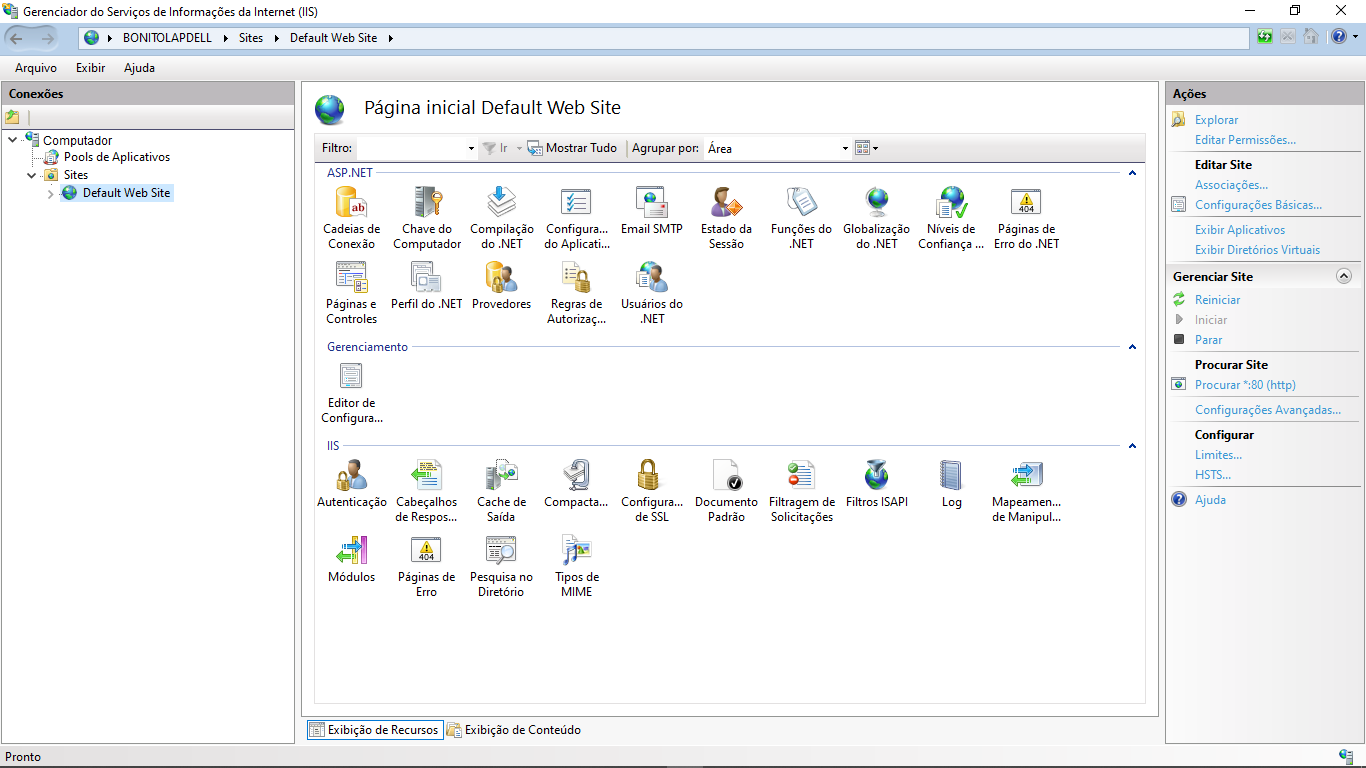Image resolution: width=1366 pixels, height=768 pixels.
Task: Open the Agrupar por Área dropdown
Action: [846, 148]
